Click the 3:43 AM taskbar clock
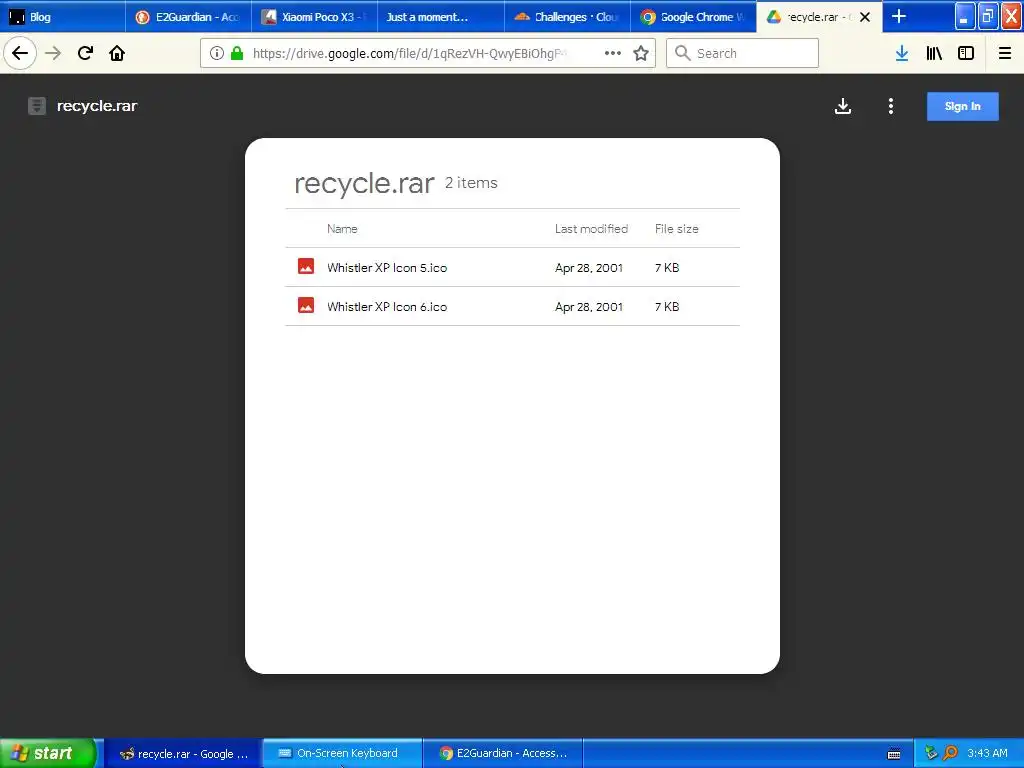This screenshot has width=1024, height=768. tap(987, 753)
